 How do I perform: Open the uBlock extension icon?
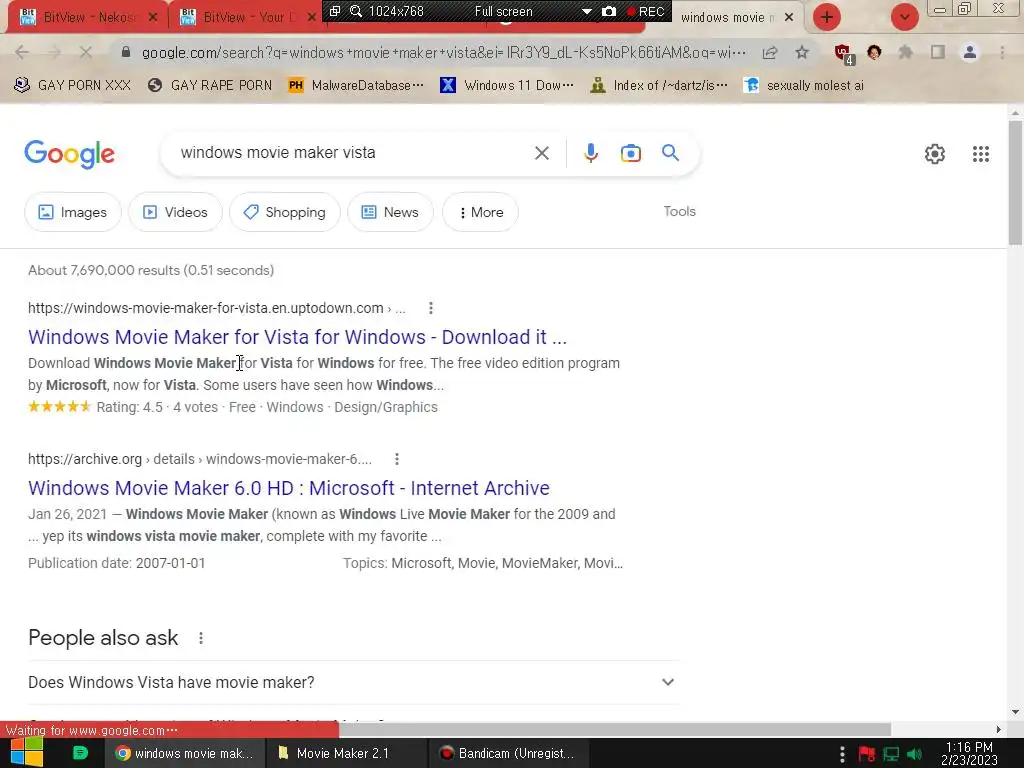[843, 54]
